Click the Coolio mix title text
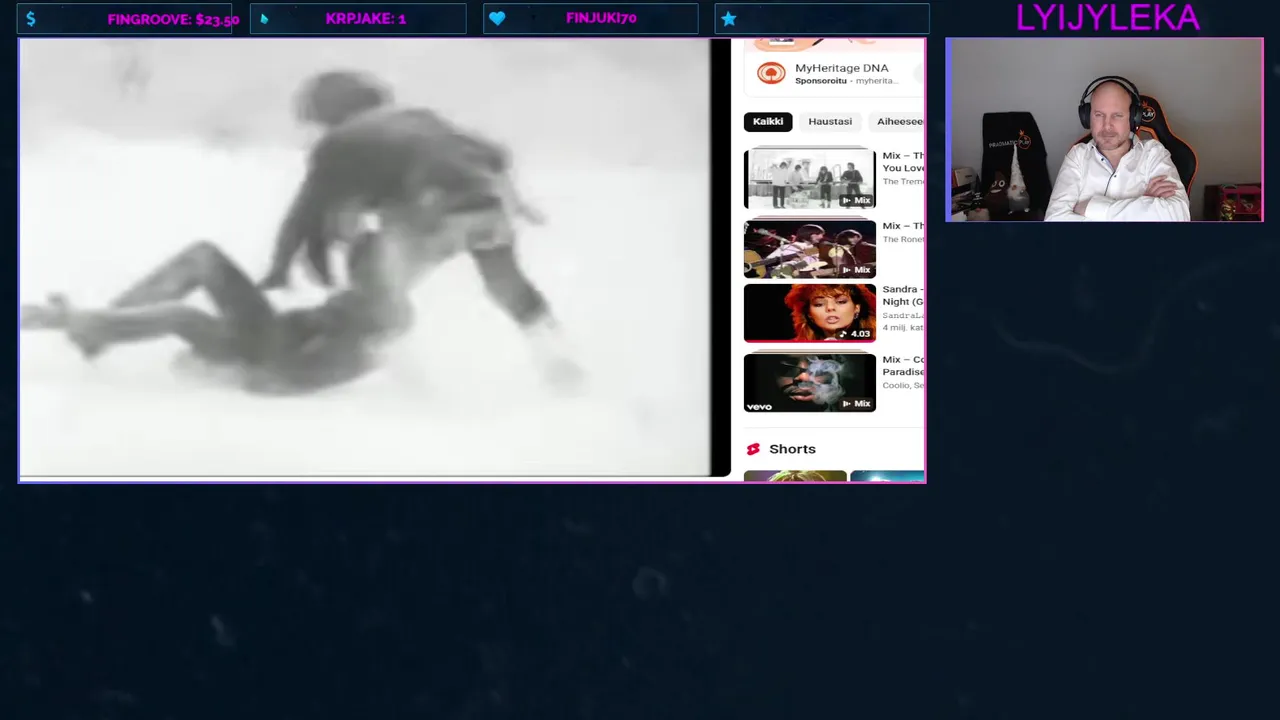Screen dimensions: 1280x720 [903, 365]
